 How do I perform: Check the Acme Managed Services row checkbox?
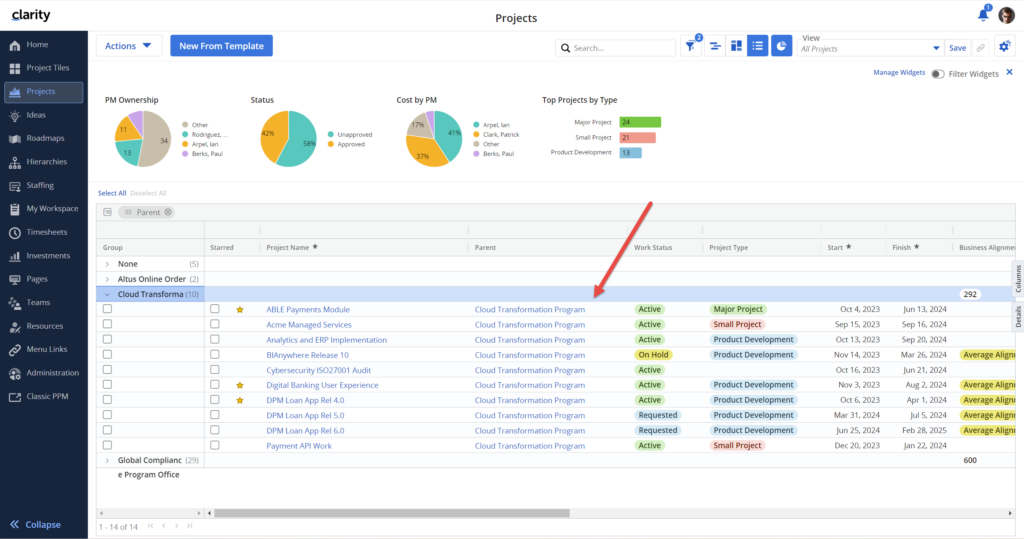pos(107,324)
